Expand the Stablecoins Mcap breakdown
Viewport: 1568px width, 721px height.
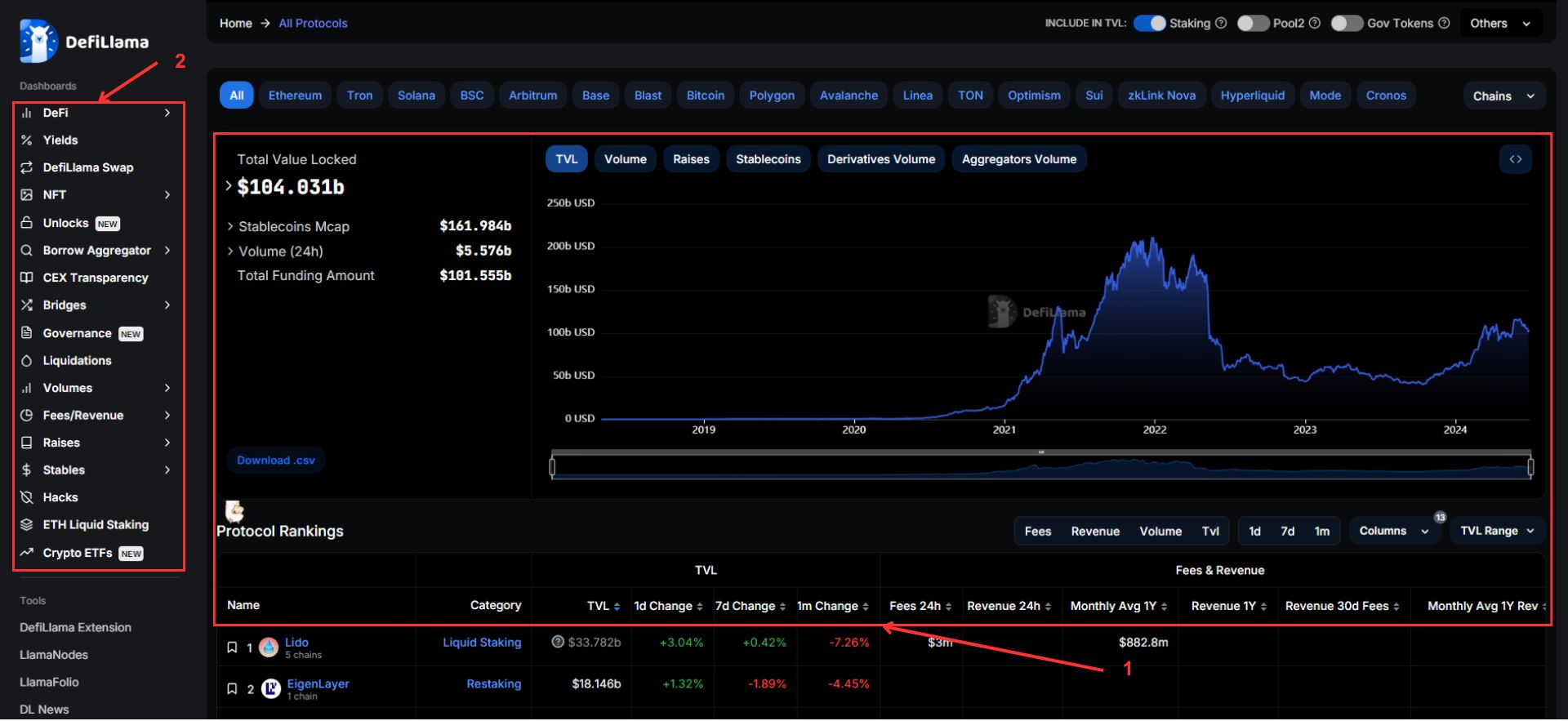click(230, 227)
